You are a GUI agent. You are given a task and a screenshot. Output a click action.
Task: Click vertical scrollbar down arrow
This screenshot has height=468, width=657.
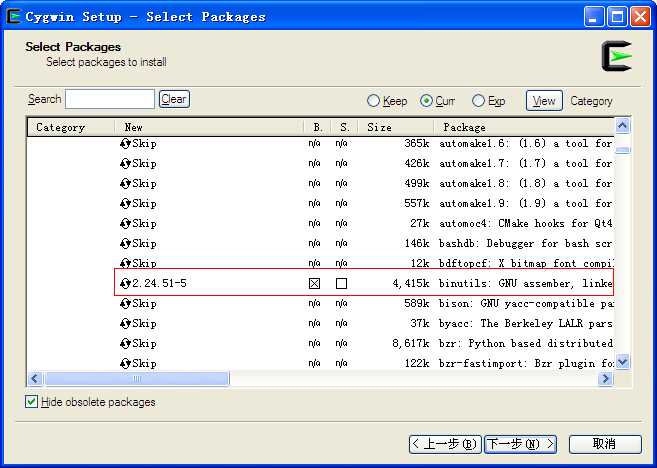(622, 362)
